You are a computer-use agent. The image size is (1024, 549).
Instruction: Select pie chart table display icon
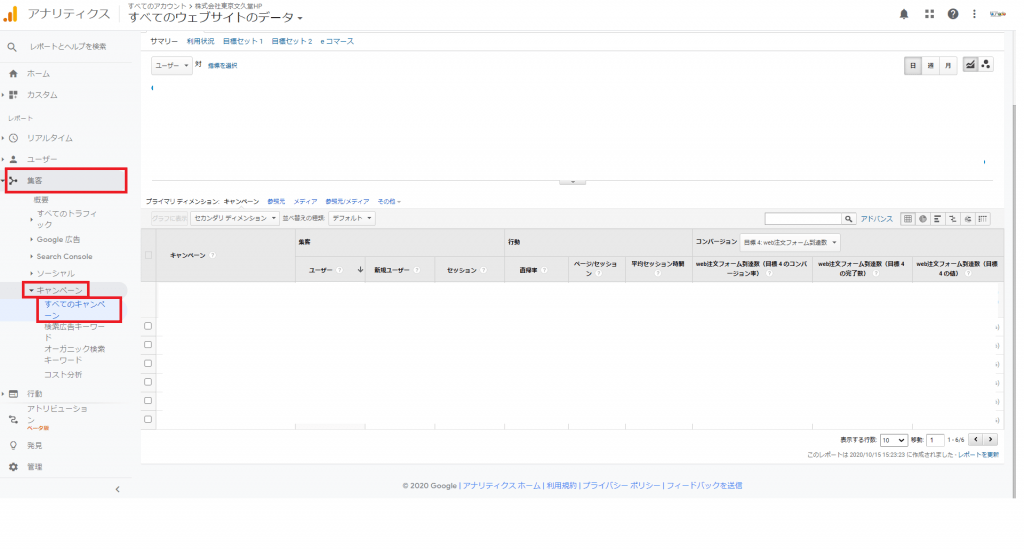pos(922,218)
